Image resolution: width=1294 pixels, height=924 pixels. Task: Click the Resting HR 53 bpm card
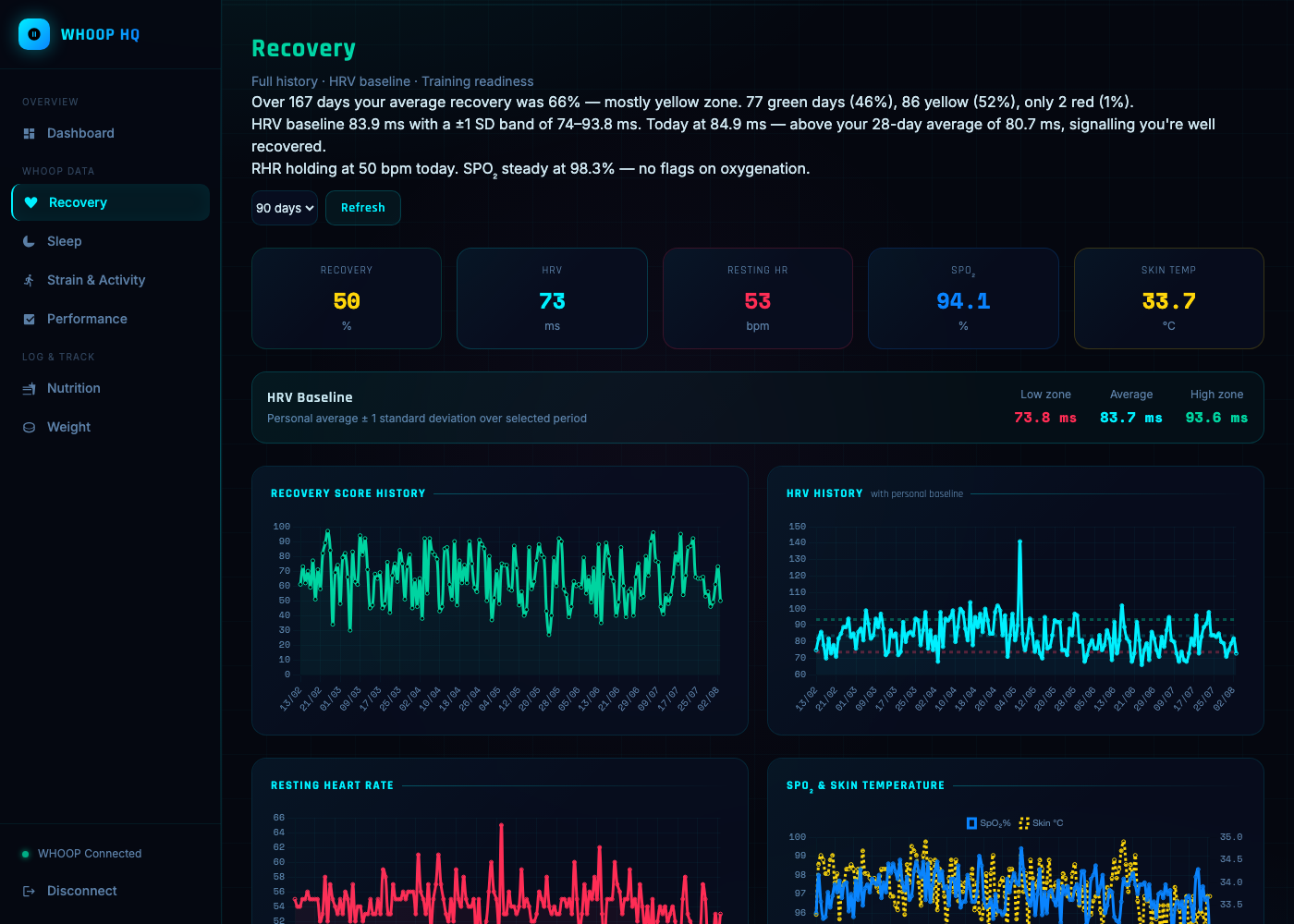[758, 298]
